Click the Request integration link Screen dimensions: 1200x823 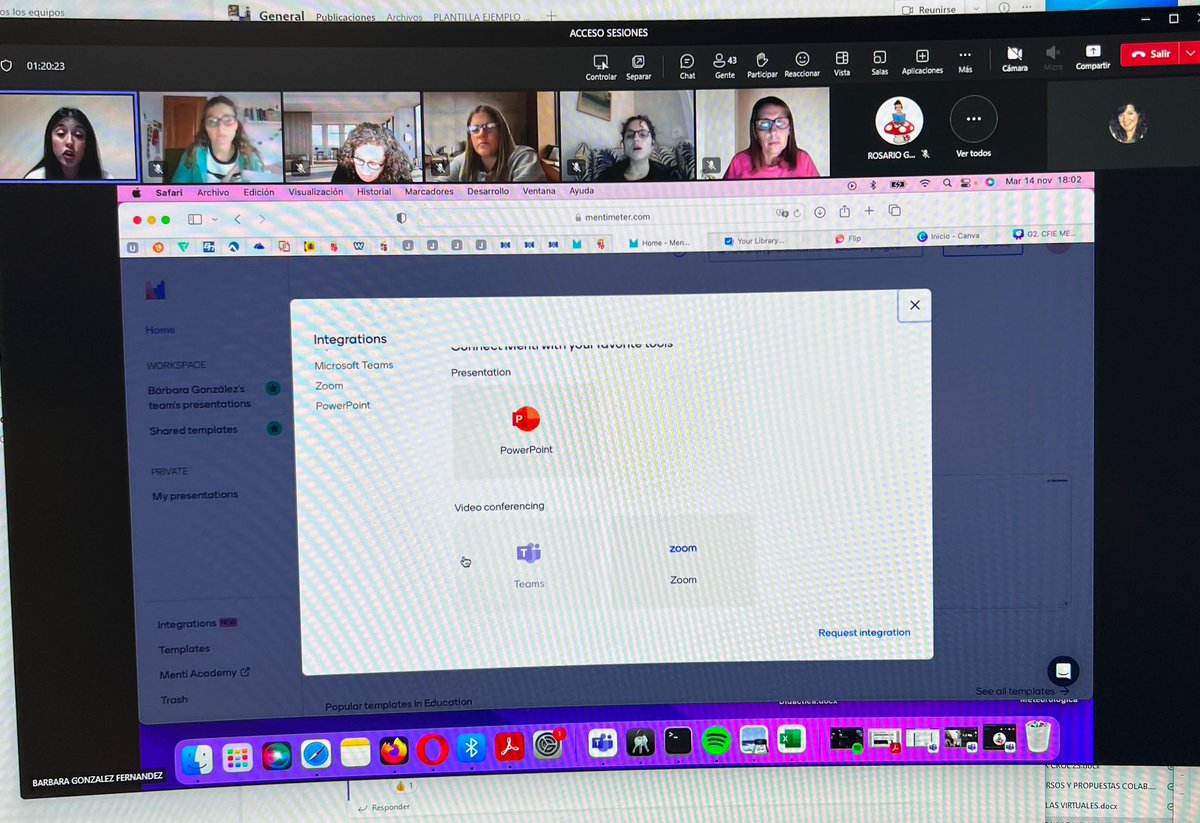[x=864, y=632]
